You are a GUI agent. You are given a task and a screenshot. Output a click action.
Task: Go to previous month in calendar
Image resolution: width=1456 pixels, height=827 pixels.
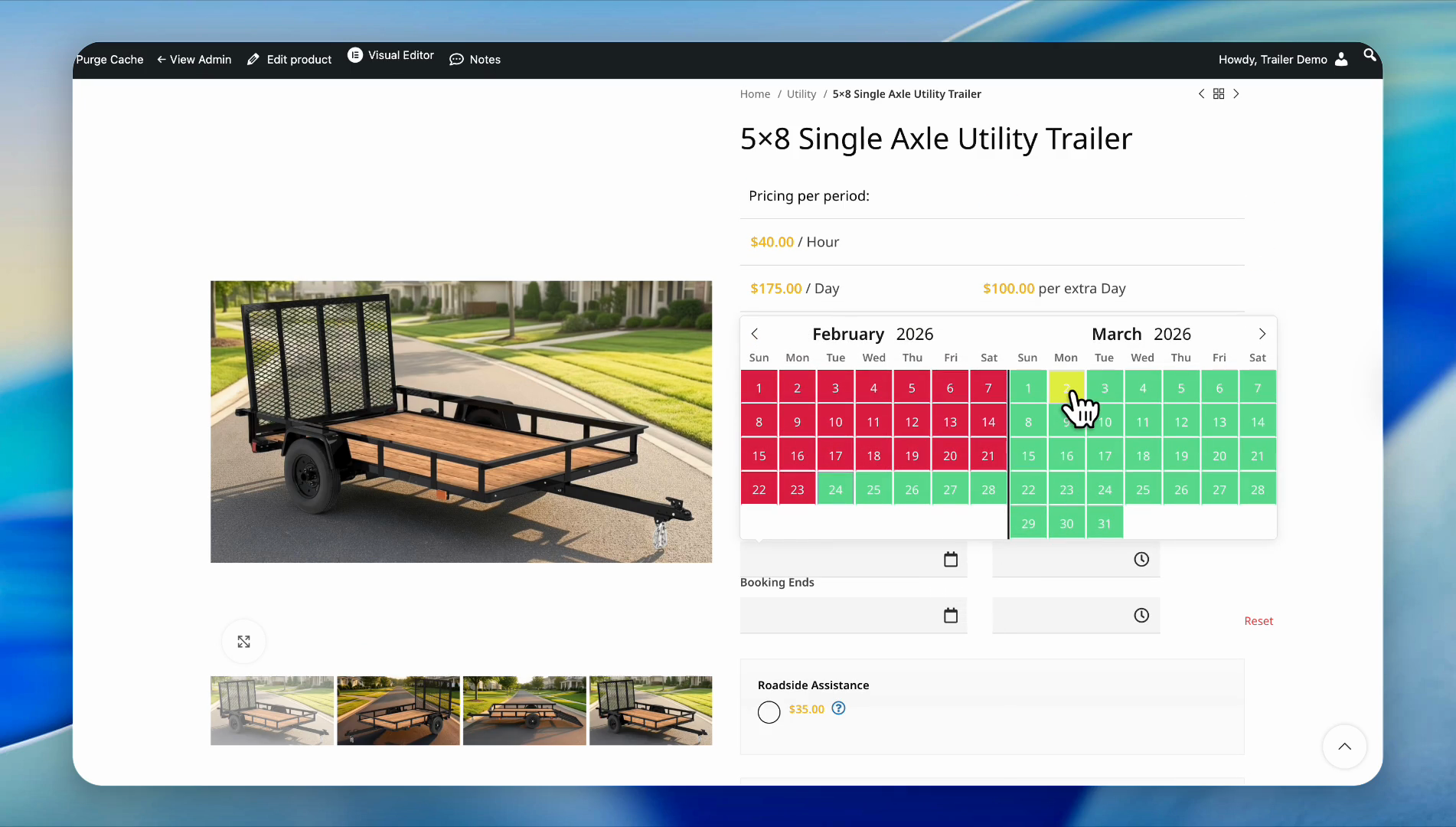pyautogui.click(x=755, y=334)
